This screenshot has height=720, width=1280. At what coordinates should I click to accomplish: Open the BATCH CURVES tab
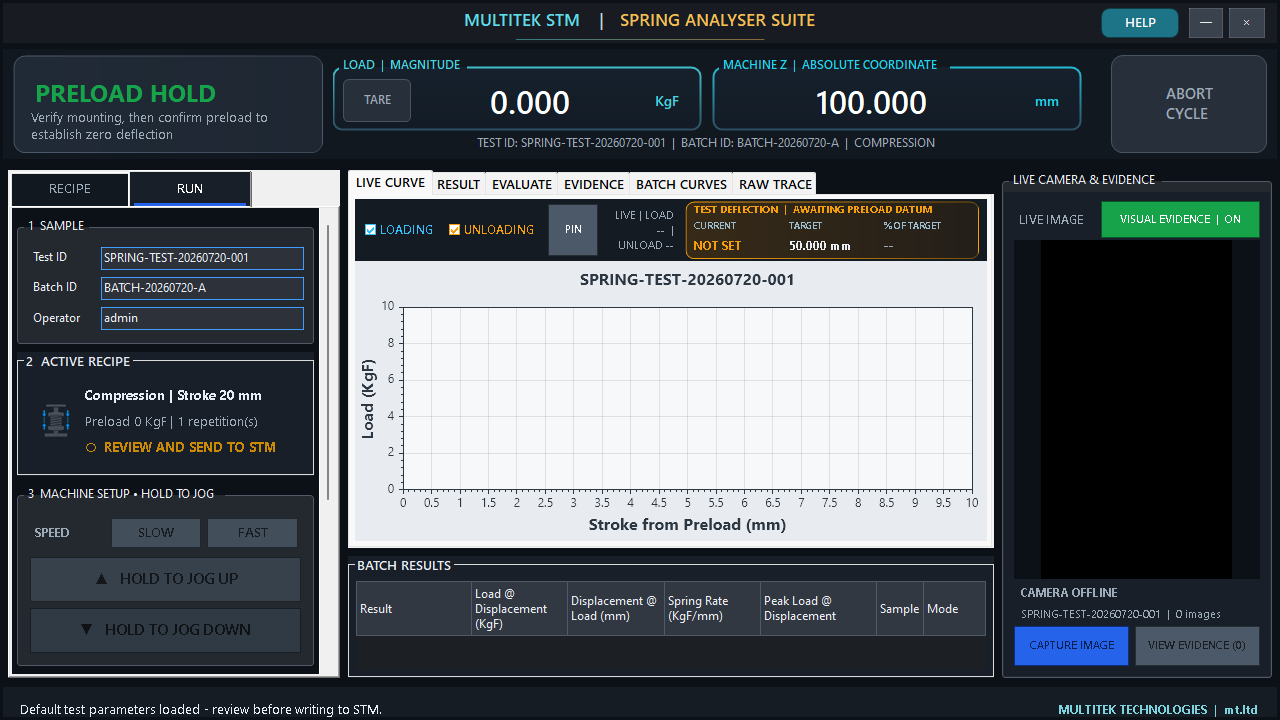pyautogui.click(x=682, y=184)
